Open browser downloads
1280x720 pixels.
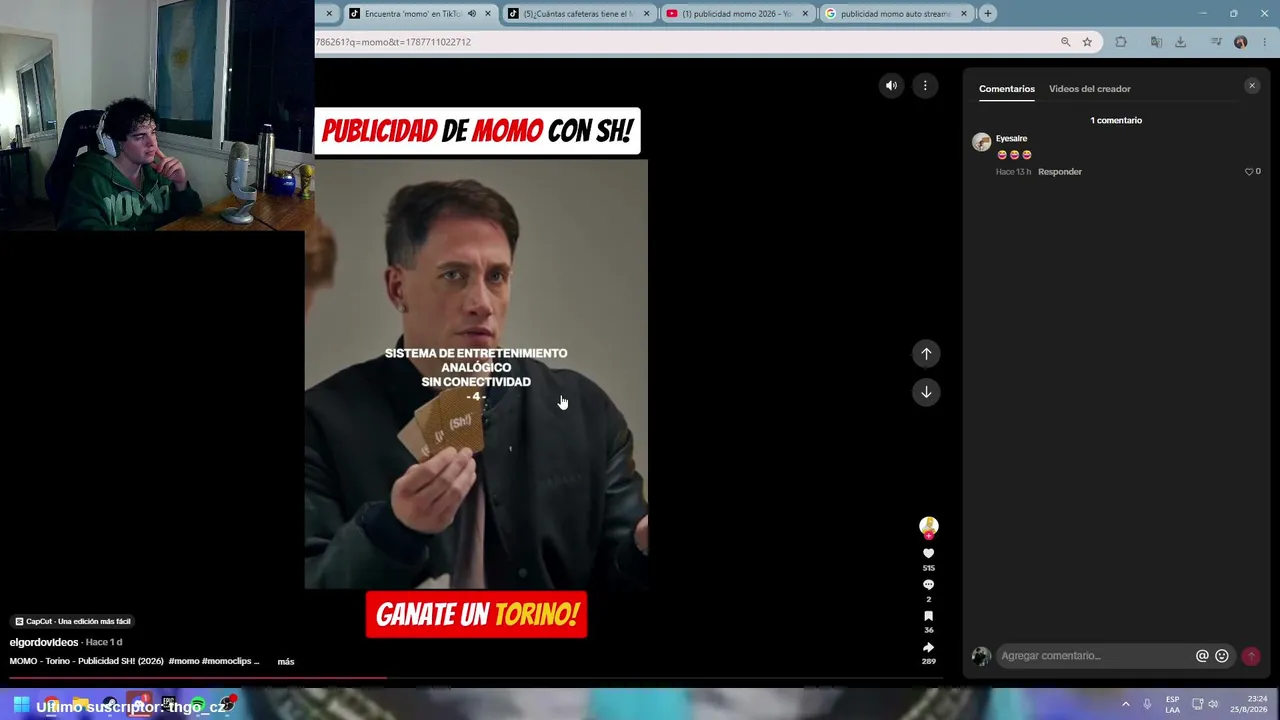tap(1180, 42)
